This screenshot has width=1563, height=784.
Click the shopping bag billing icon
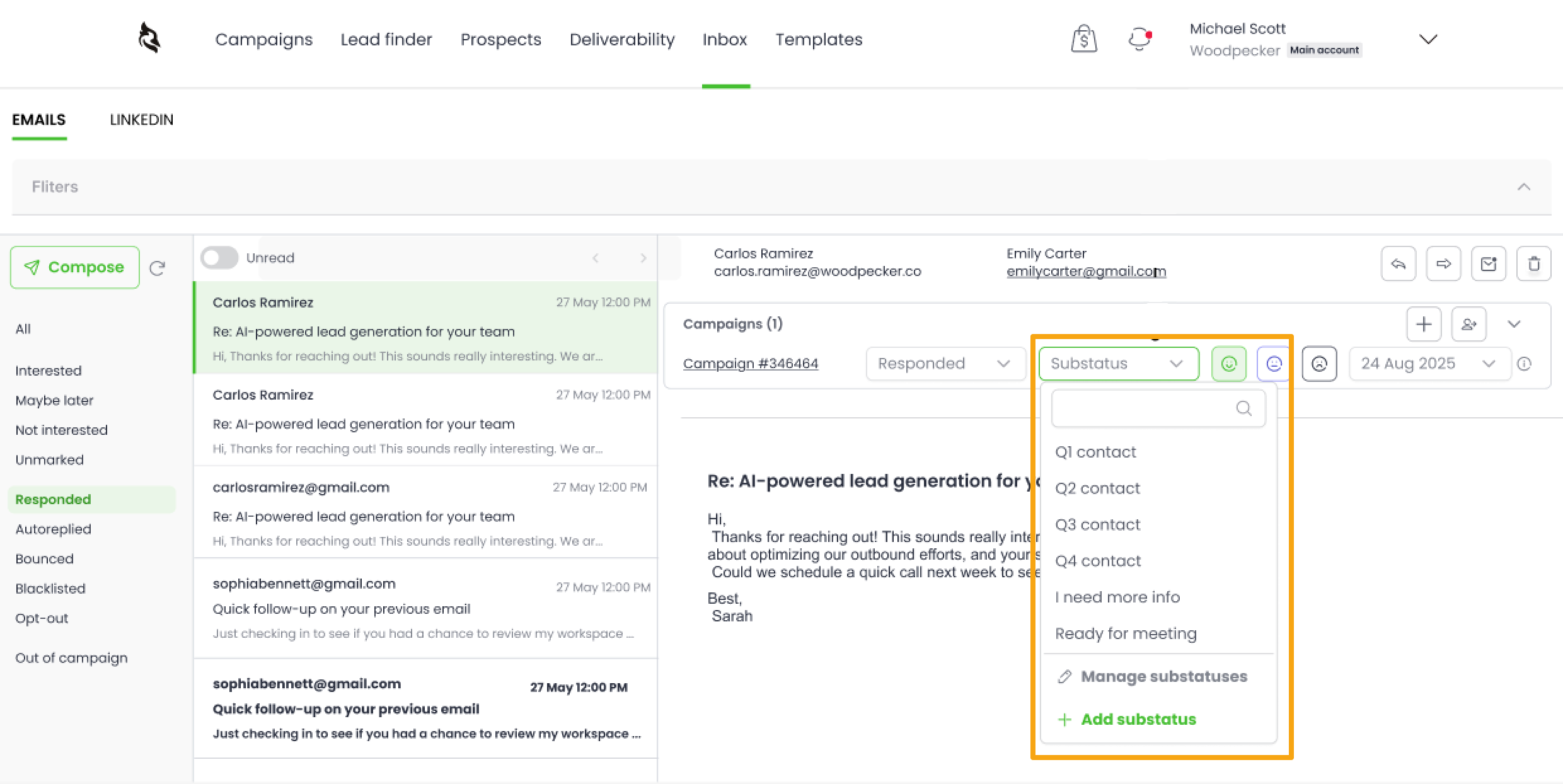pyautogui.click(x=1084, y=39)
